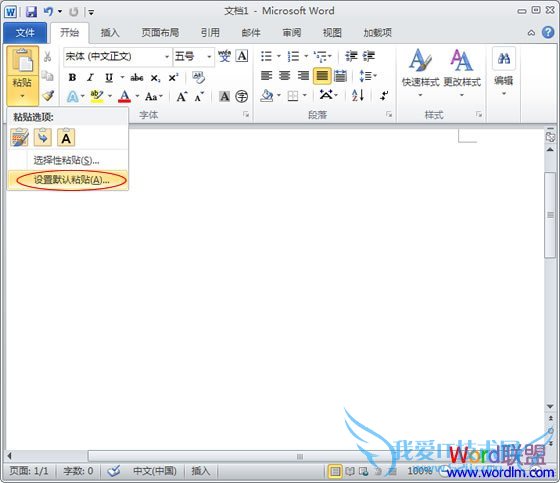The height and width of the screenshot is (483, 560).
Task: Click the Phonetic Guide icon
Action: point(224,56)
